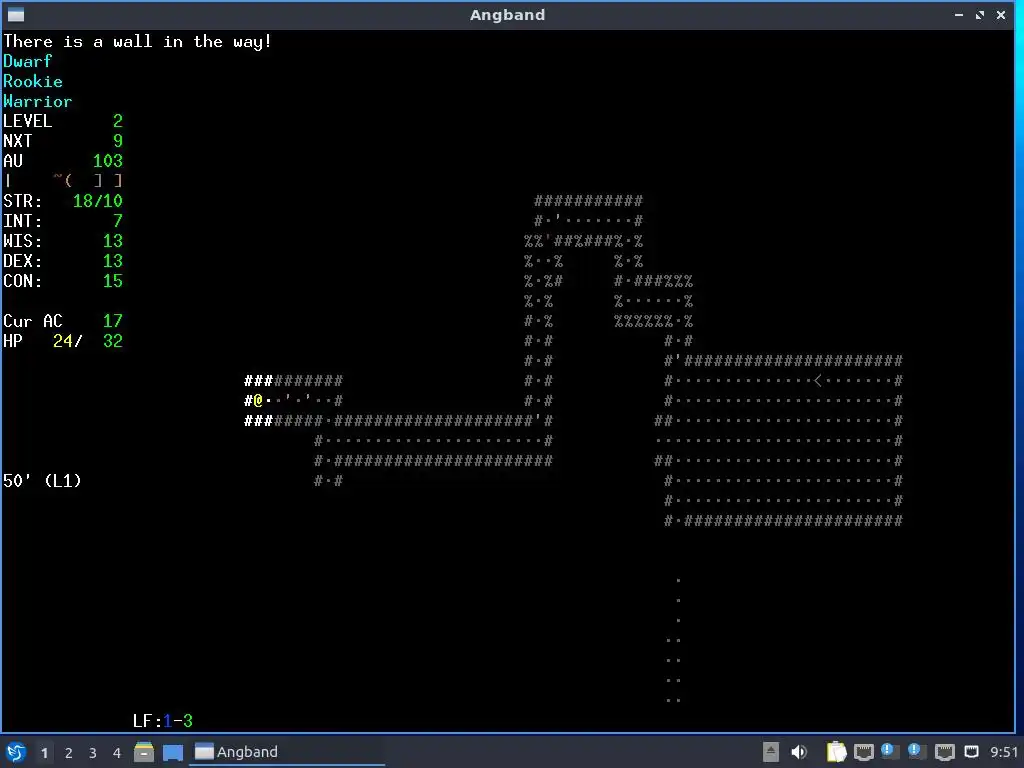Click the clock showing 9:51
Screen dimensions: 1024x768
click(x=1004, y=752)
